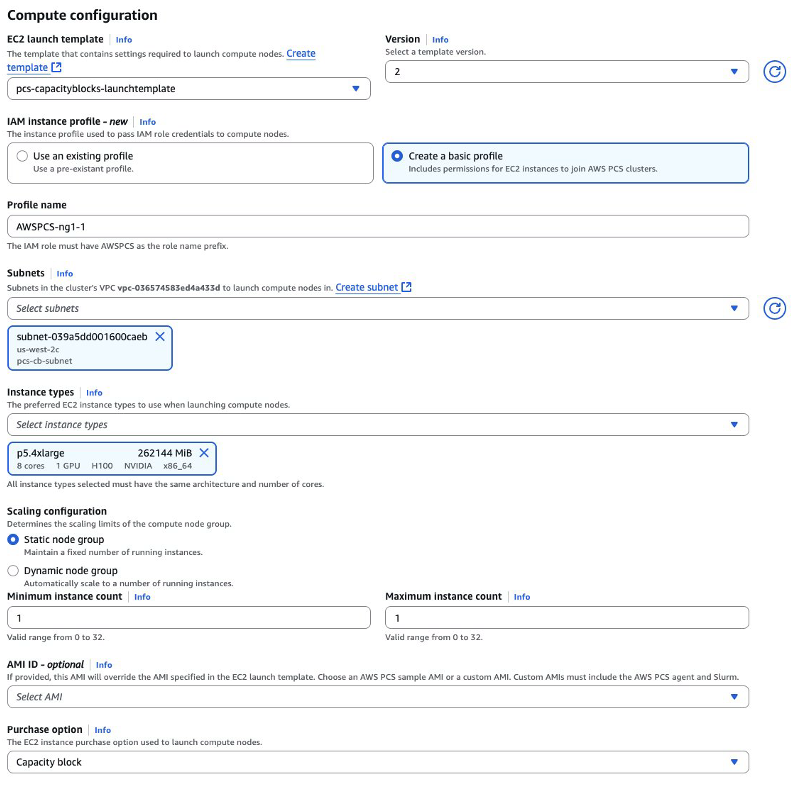The width and height of the screenshot is (798, 785).
Task: Select Dynamic node group scaling
Action: pos(13,571)
